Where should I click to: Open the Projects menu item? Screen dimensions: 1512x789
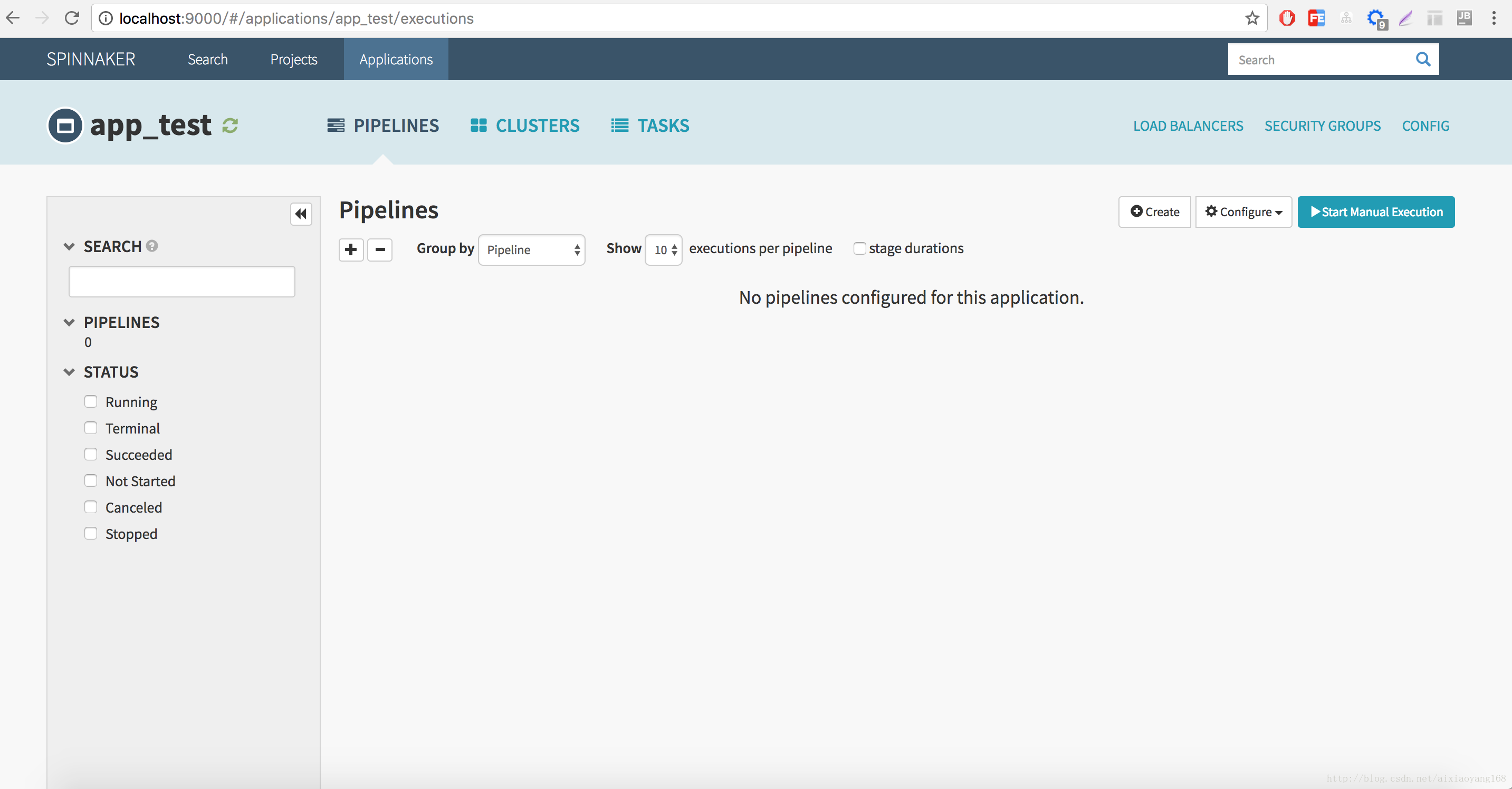tap(293, 59)
